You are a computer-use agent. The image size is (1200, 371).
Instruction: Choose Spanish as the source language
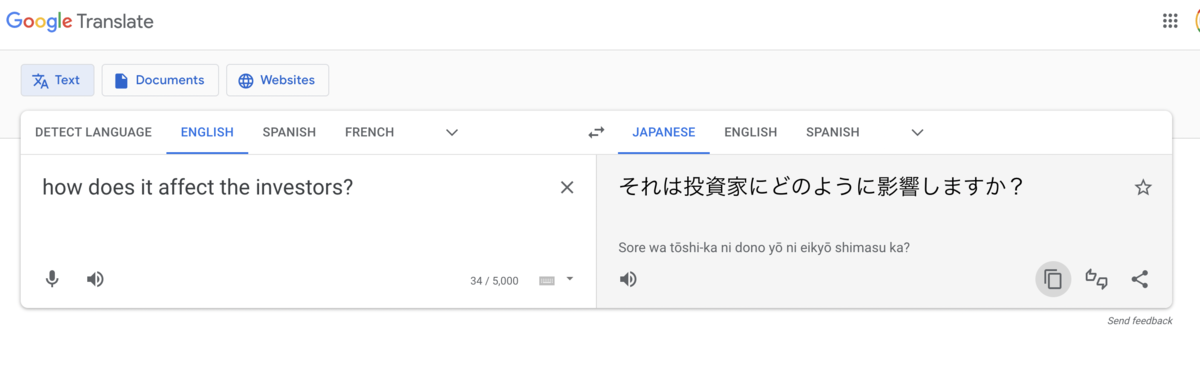click(289, 132)
